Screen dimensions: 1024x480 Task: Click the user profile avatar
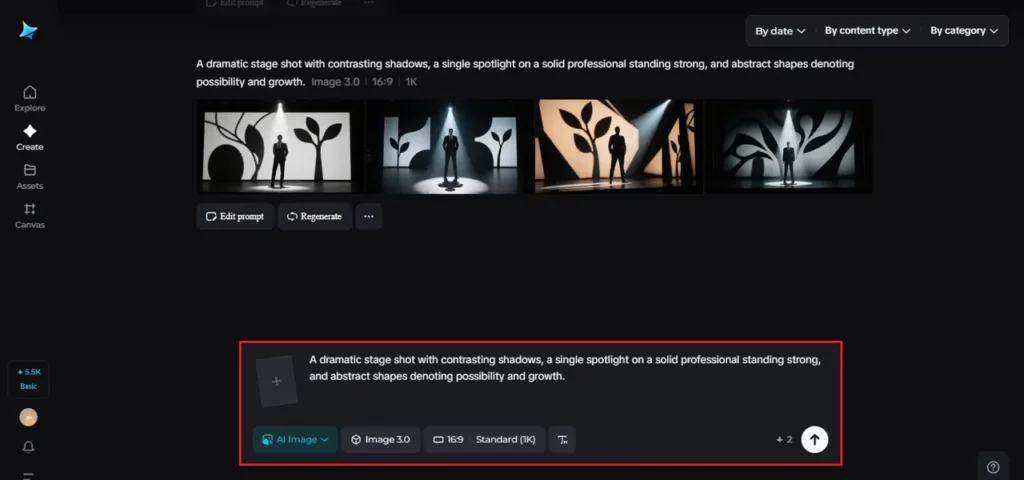pyautogui.click(x=29, y=417)
